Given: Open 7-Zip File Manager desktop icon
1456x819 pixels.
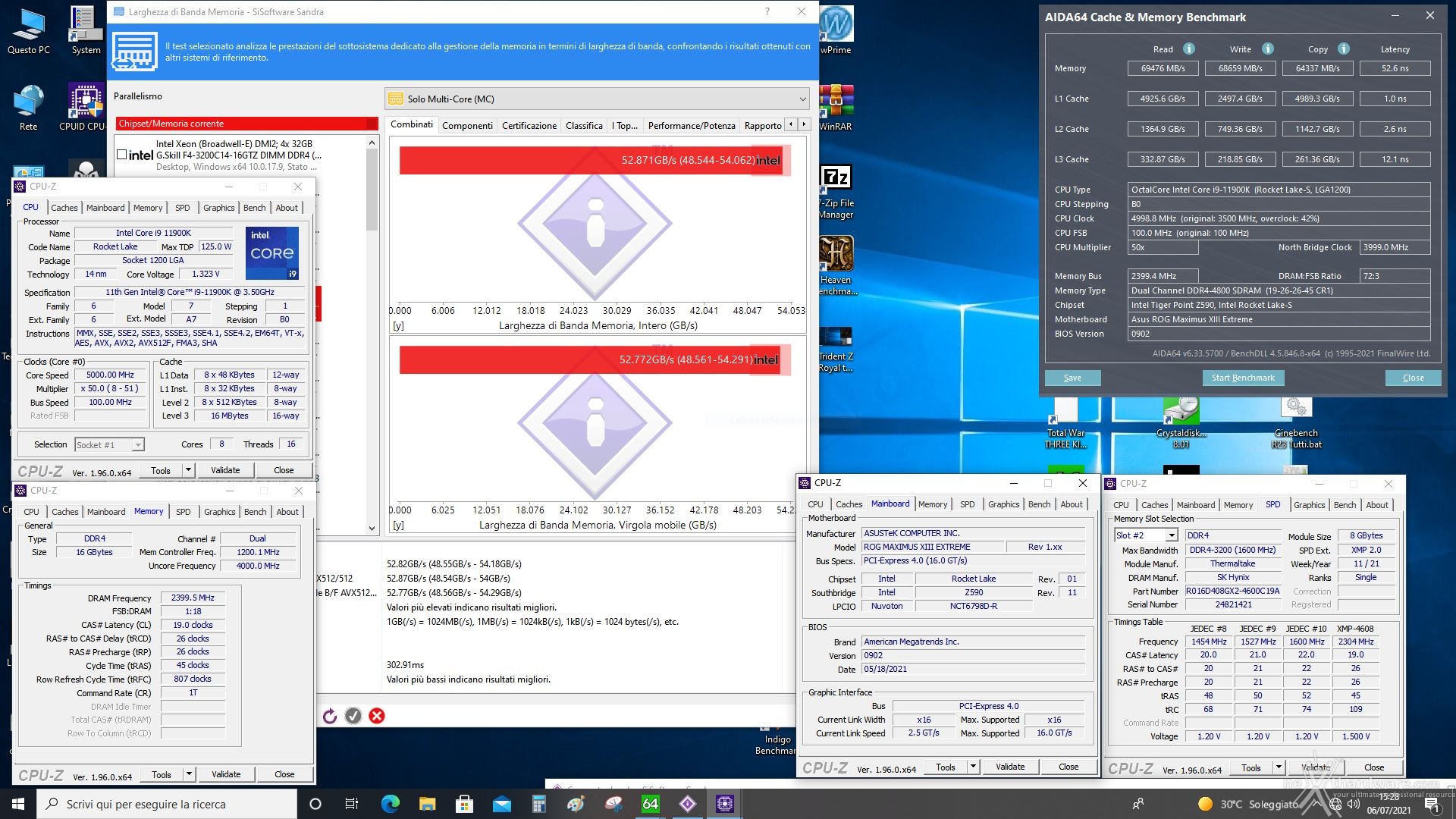Looking at the screenshot, I should (836, 192).
